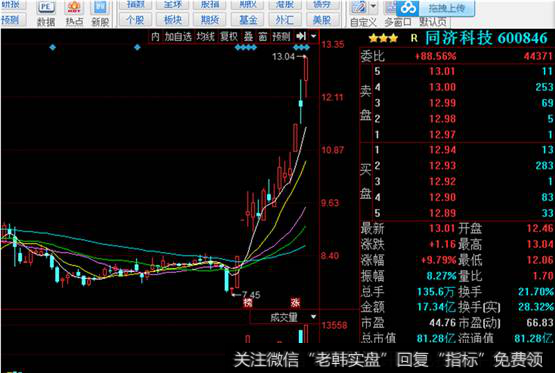Open the 新股 new stocks icon

tap(100, 13)
